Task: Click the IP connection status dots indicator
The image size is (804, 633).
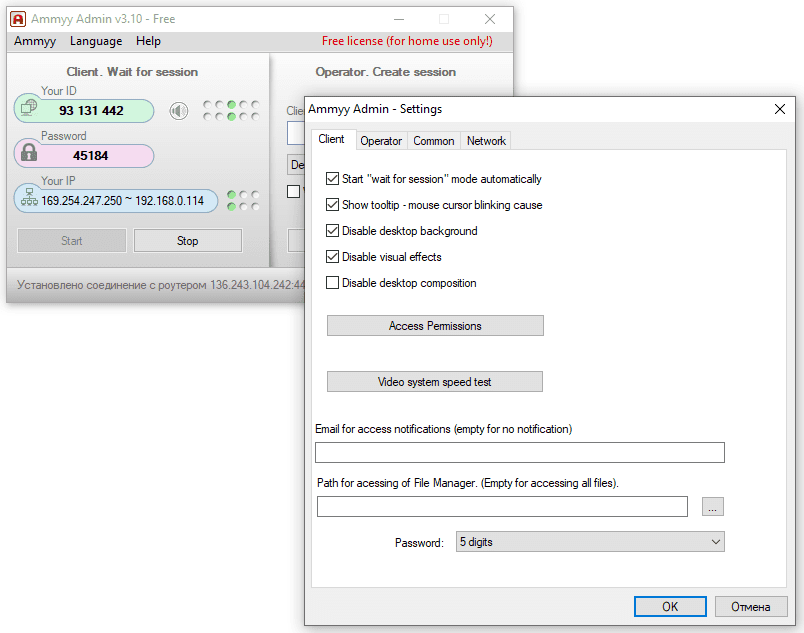Action: pyautogui.click(x=243, y=200)
